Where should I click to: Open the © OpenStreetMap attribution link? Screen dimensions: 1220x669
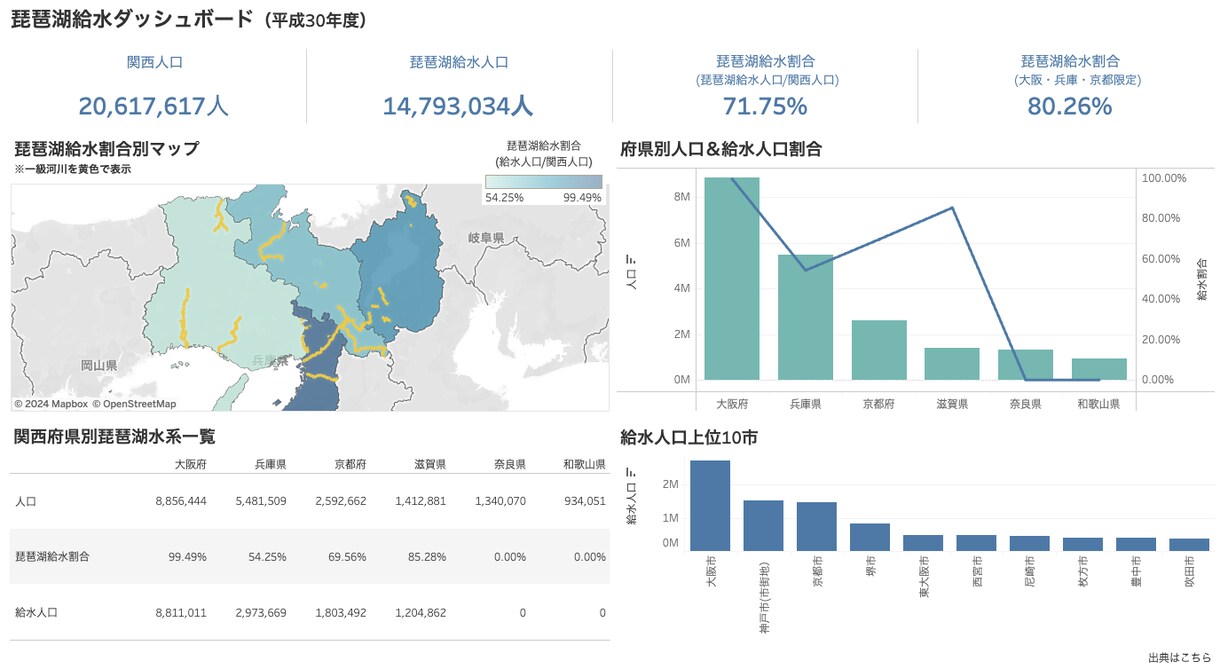[x=134, y=404]
